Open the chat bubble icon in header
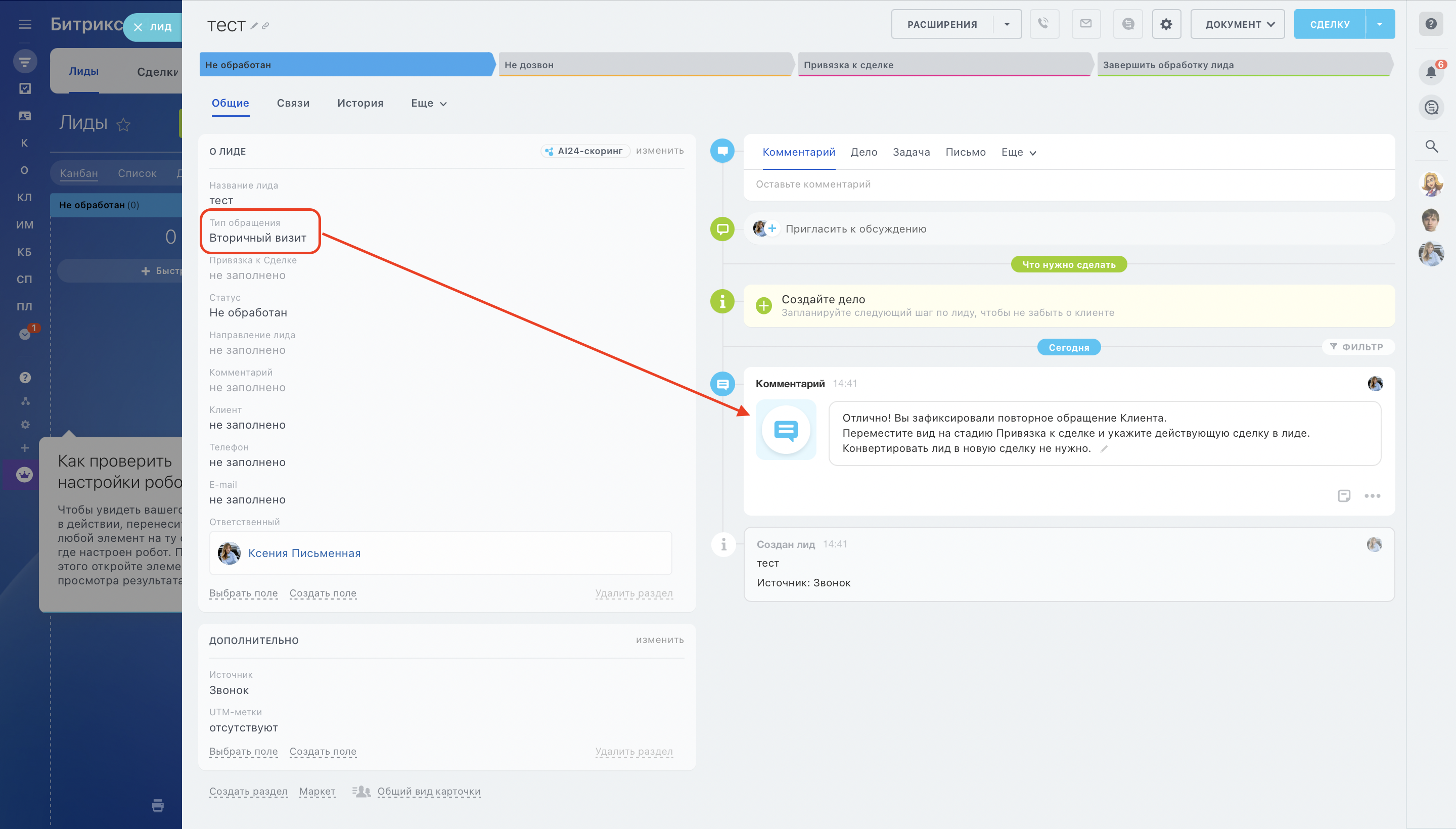This screenshot has height=829, width=1456. click(1127, 24)
